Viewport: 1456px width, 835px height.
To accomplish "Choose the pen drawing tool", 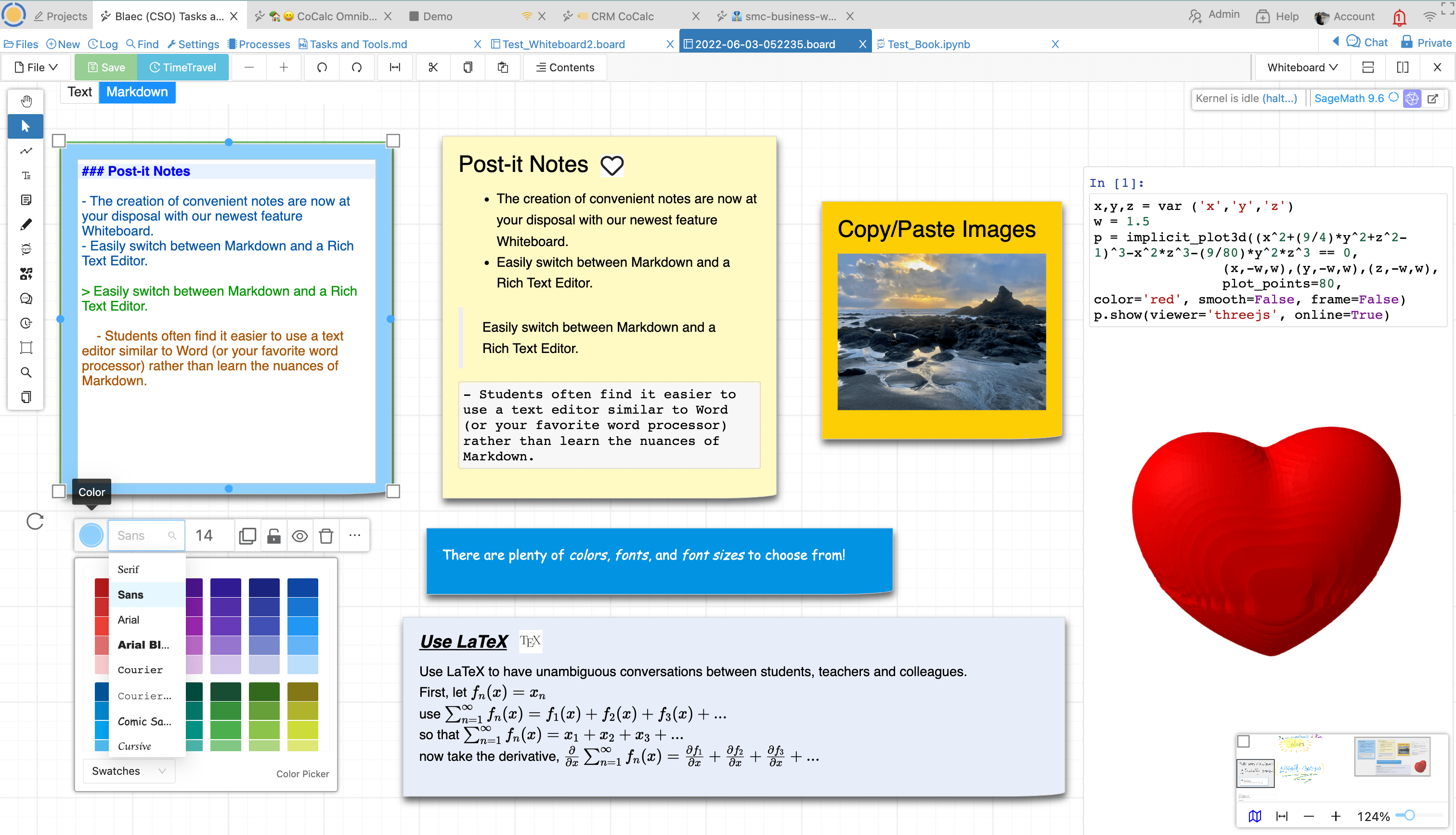I will (26, 224).
